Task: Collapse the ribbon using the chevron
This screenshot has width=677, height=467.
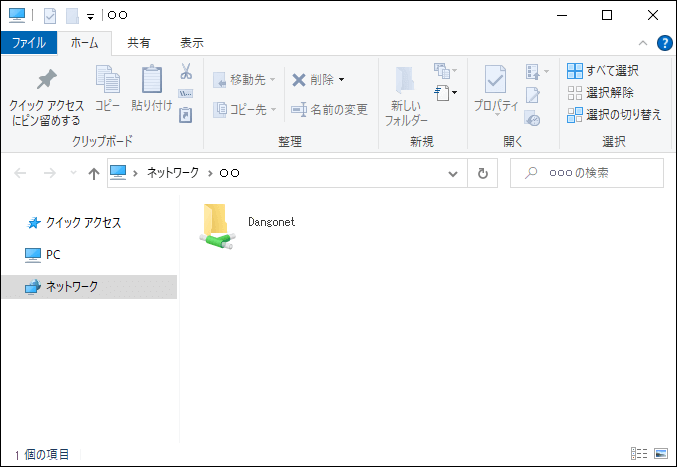Action: [x=643, y=43]
